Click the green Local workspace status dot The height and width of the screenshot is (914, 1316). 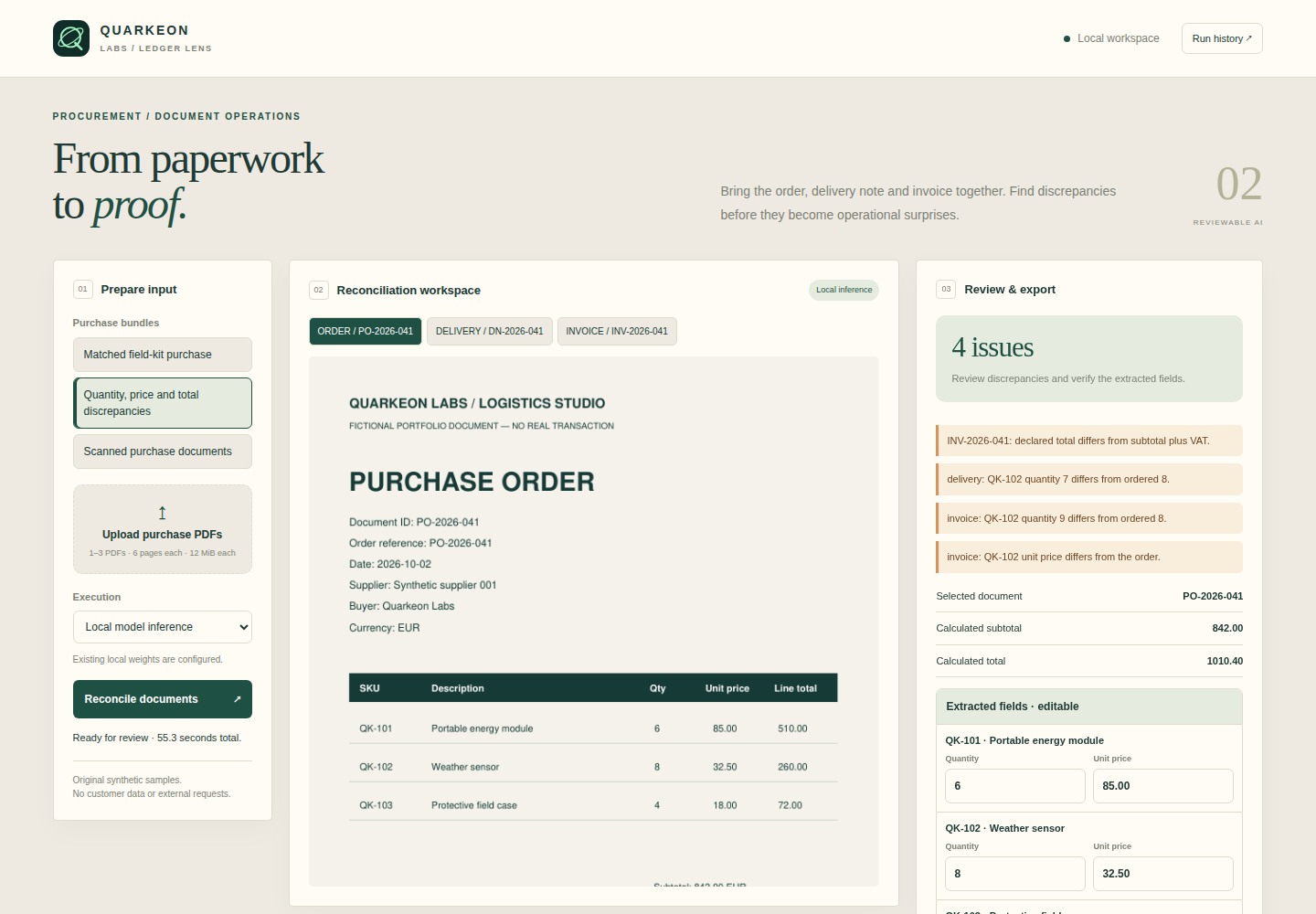(1067, 38)
